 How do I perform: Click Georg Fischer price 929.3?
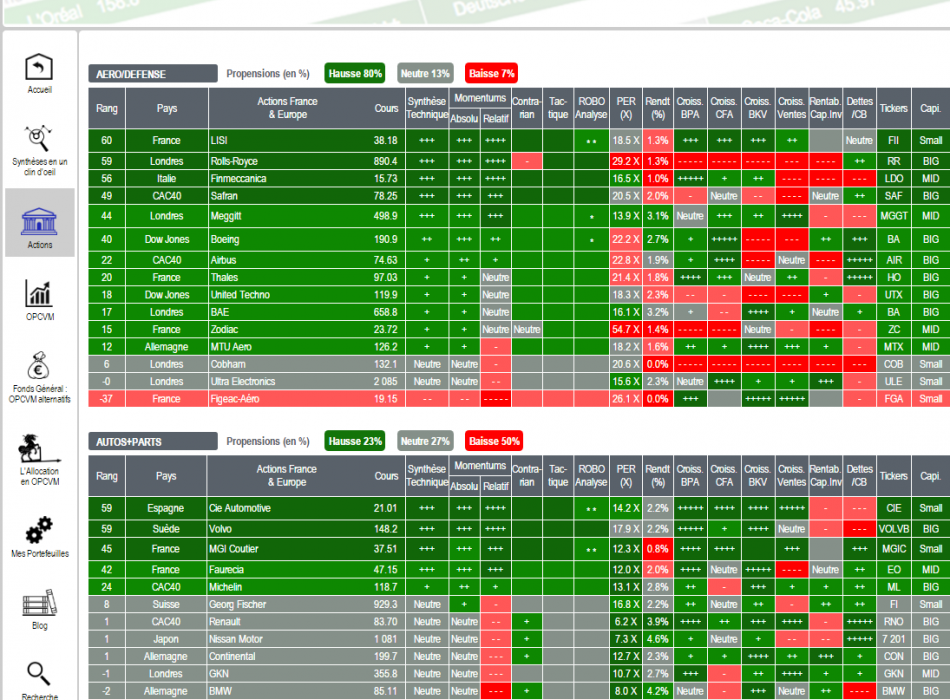point(385,605)
